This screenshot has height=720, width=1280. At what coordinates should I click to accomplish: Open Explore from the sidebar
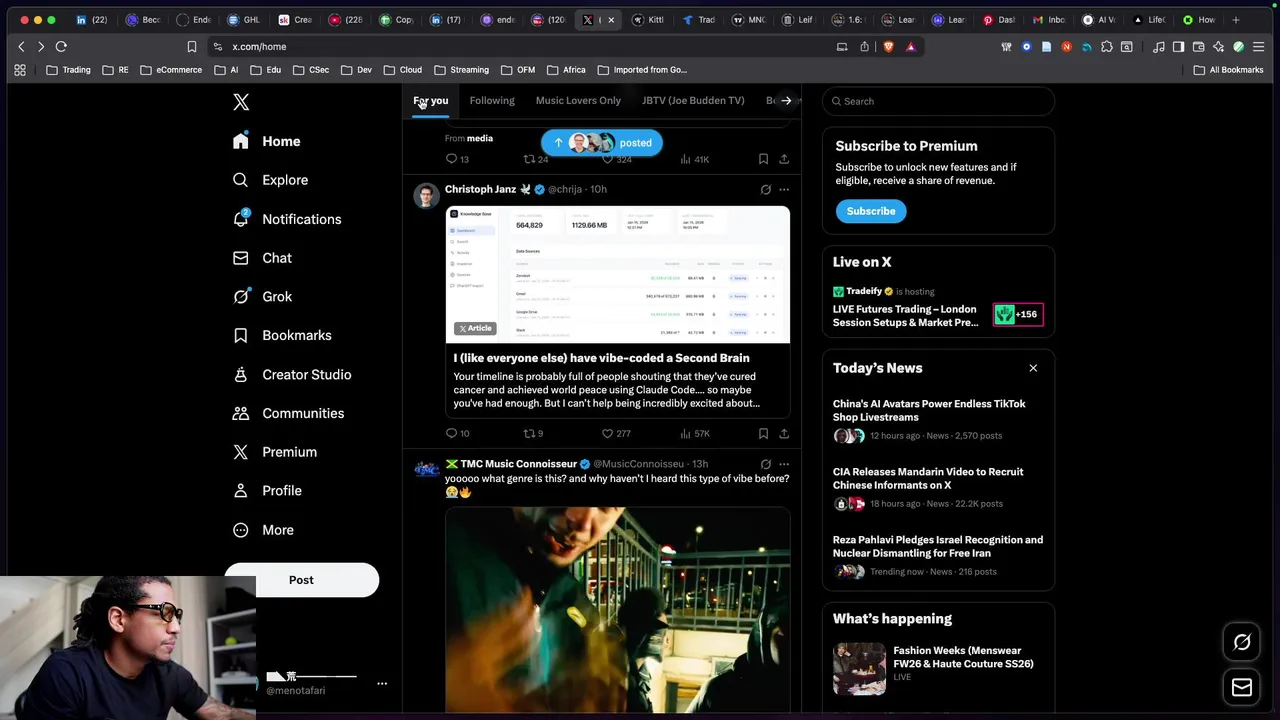[270, 180]
